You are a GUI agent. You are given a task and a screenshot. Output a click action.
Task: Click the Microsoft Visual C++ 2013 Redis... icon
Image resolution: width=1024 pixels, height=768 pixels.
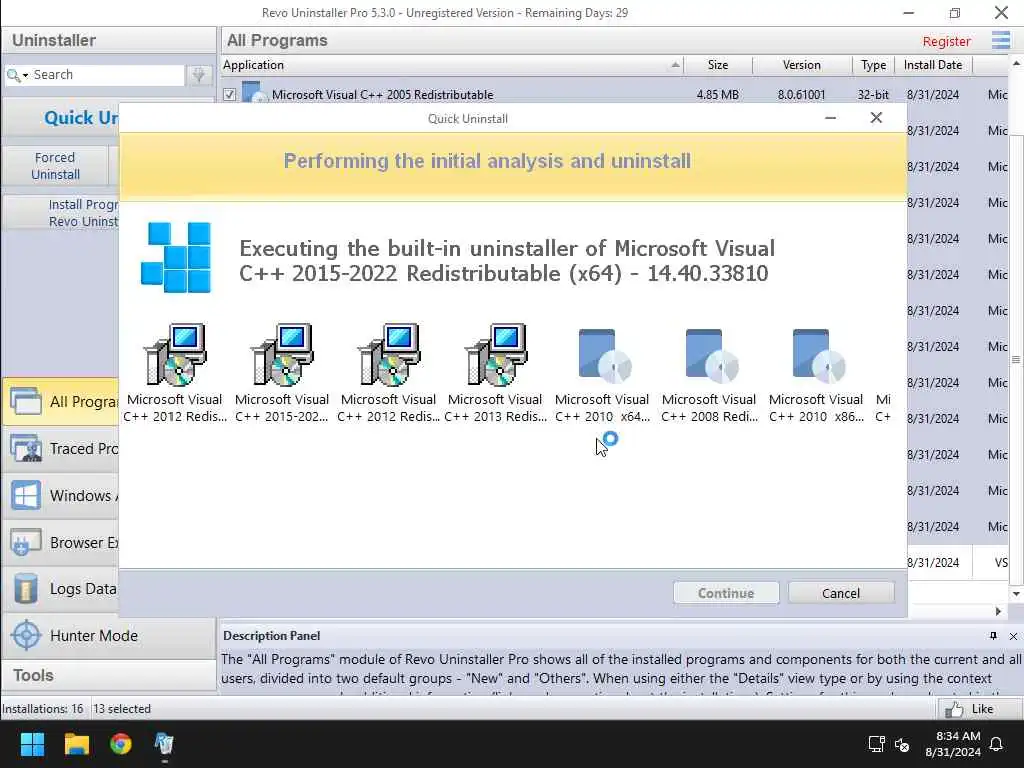496,355
